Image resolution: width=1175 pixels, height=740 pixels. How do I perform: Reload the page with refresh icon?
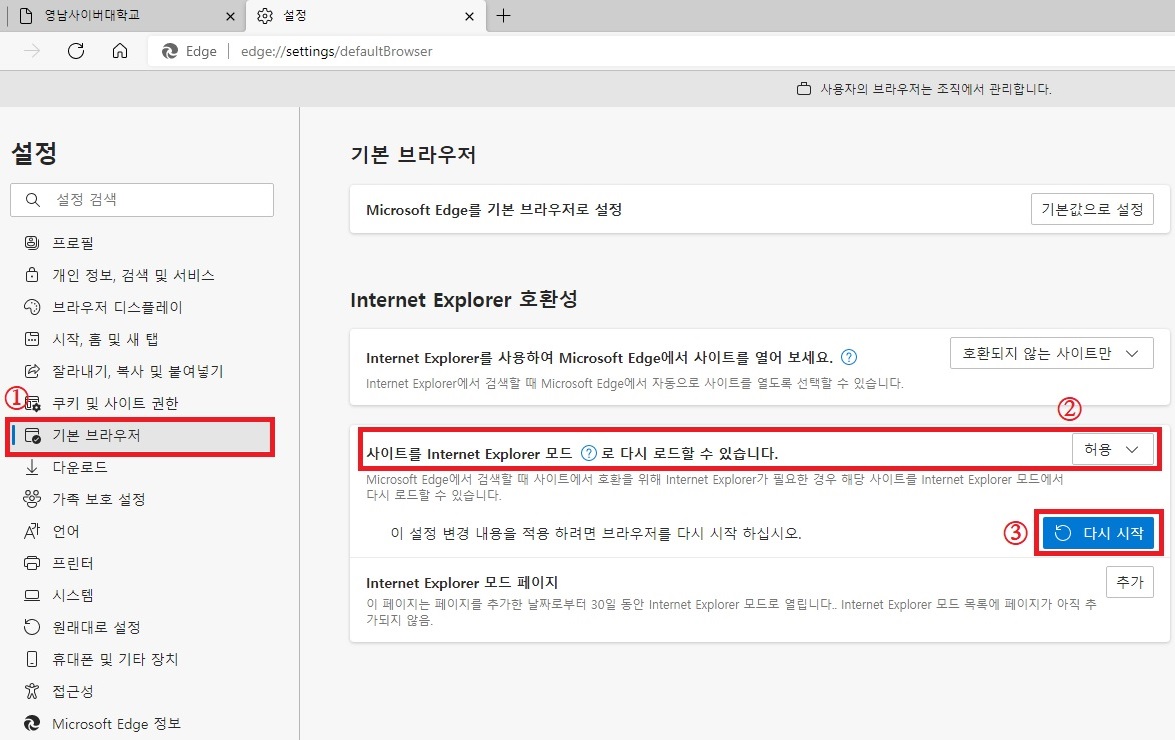[x=76, y=51]
